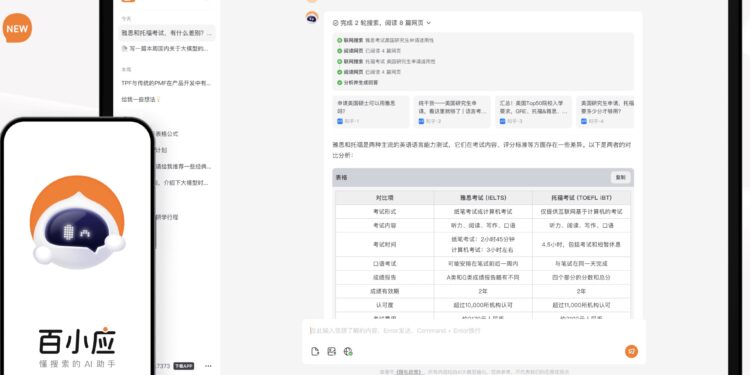
Task: Click the 托福考试 (TOEFL iBT) column header
Action: (581, 198)
